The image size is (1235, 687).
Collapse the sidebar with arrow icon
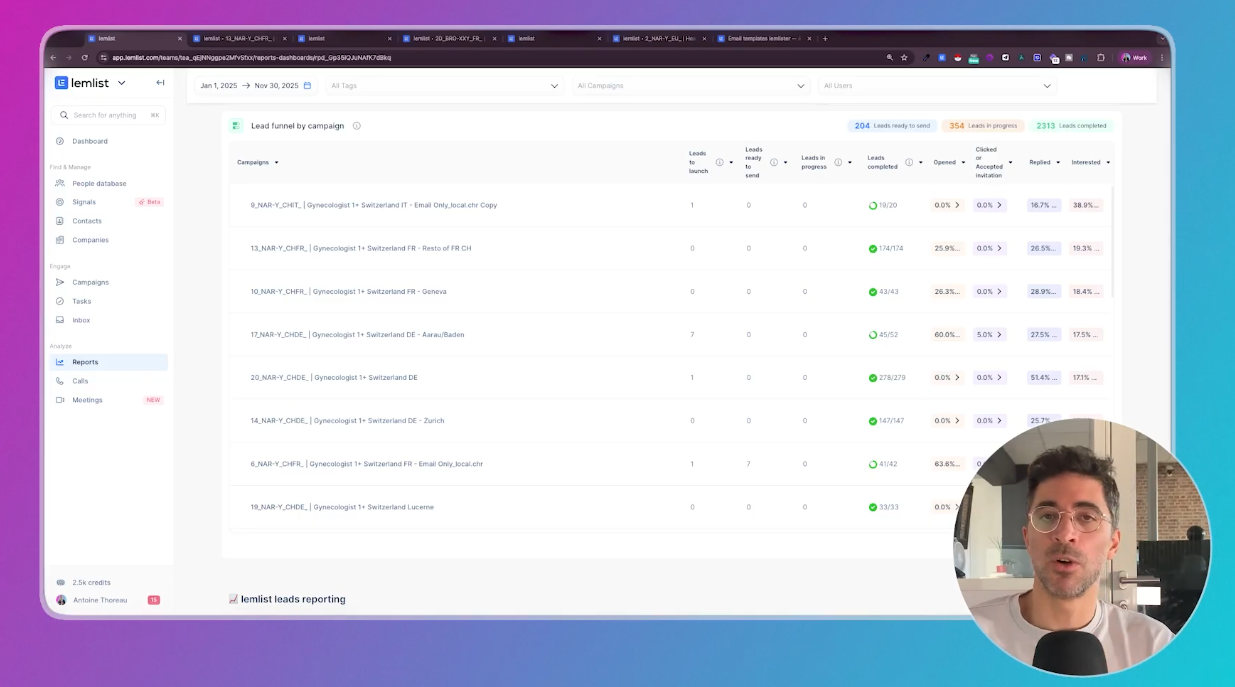pos(160,83)
